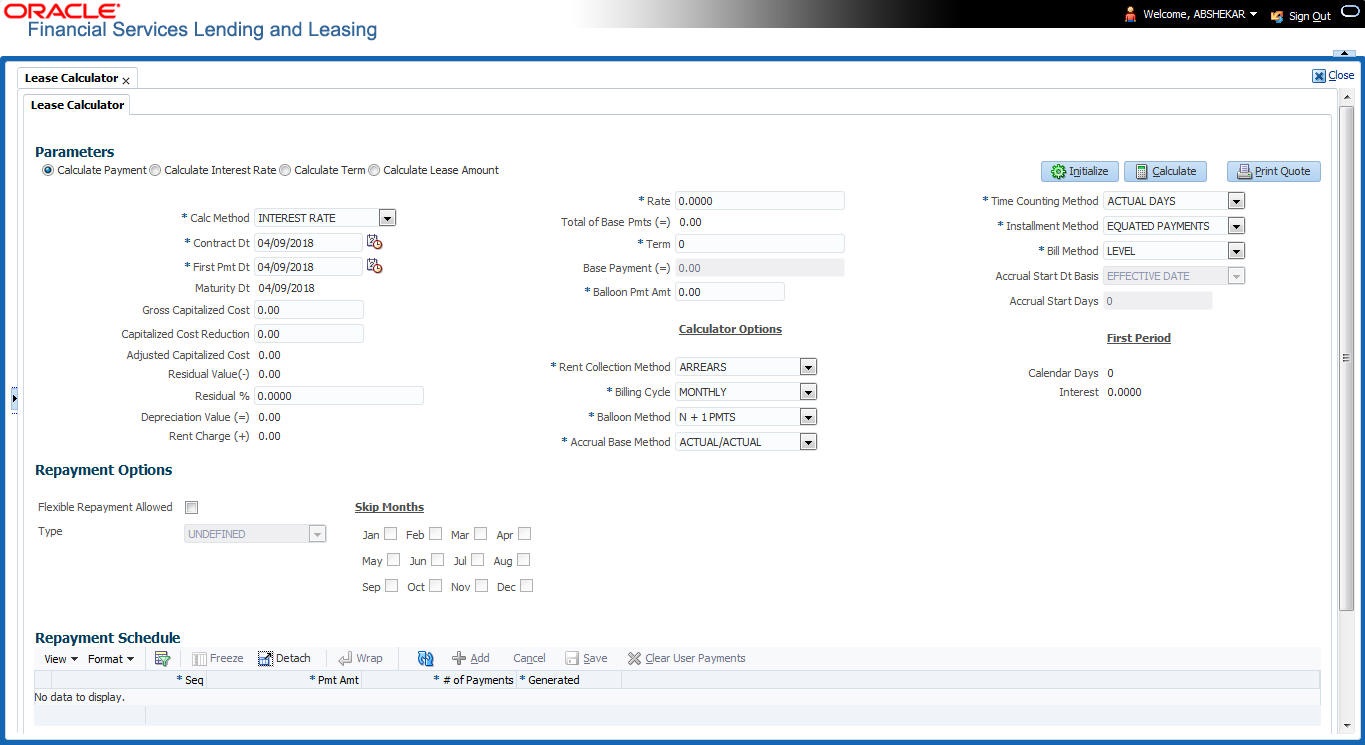Viewport: 1365px width, 745px height.
Task: Open the First Pmt Dt calendar picker
Action: [374, 266]
